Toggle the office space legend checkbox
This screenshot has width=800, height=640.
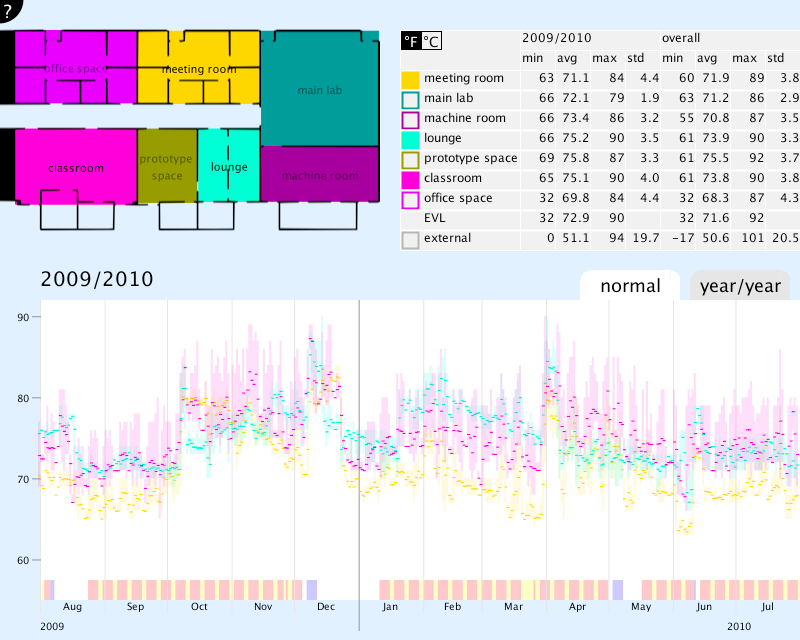pyautogui.click(x=410, y=200)
